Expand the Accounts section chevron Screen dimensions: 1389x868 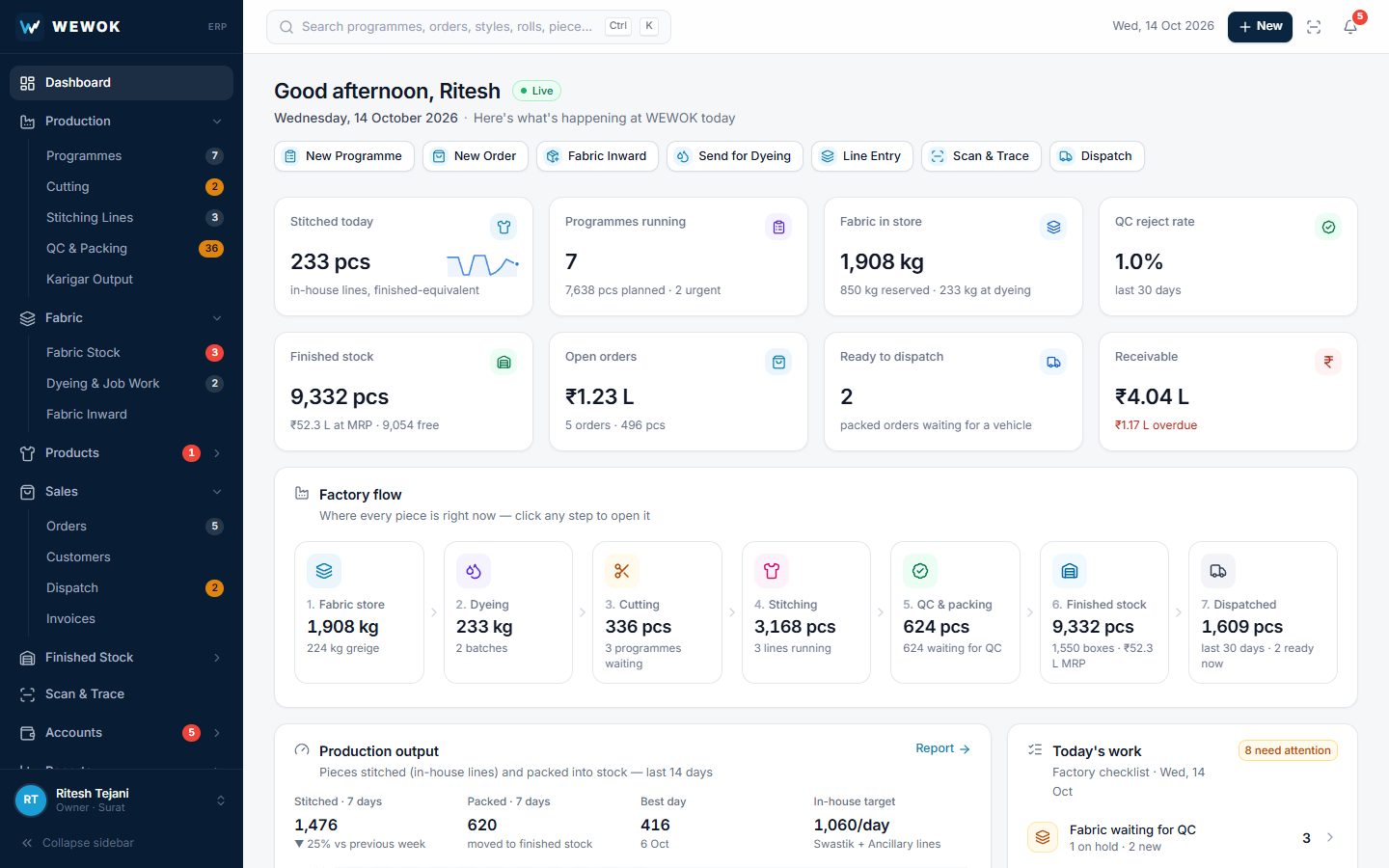(x=217, y=733)
